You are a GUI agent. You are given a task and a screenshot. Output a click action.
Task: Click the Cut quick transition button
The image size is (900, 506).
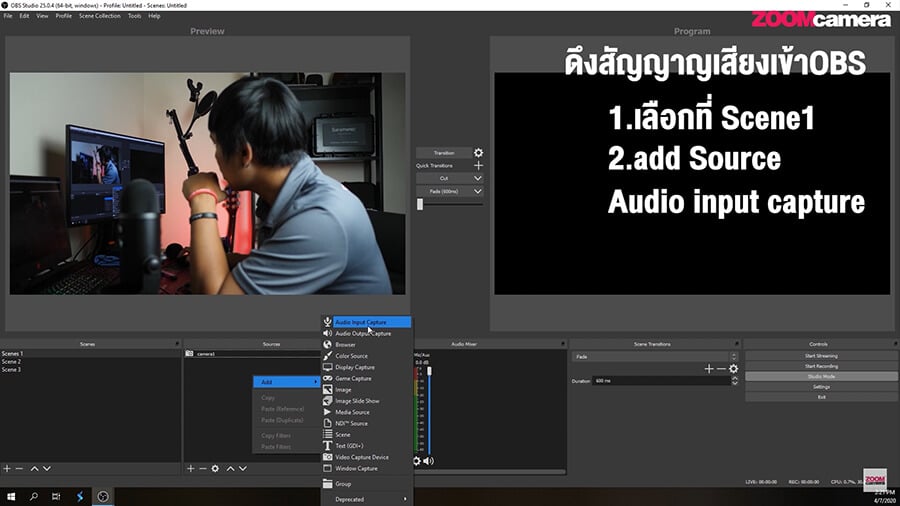(444, 178)
